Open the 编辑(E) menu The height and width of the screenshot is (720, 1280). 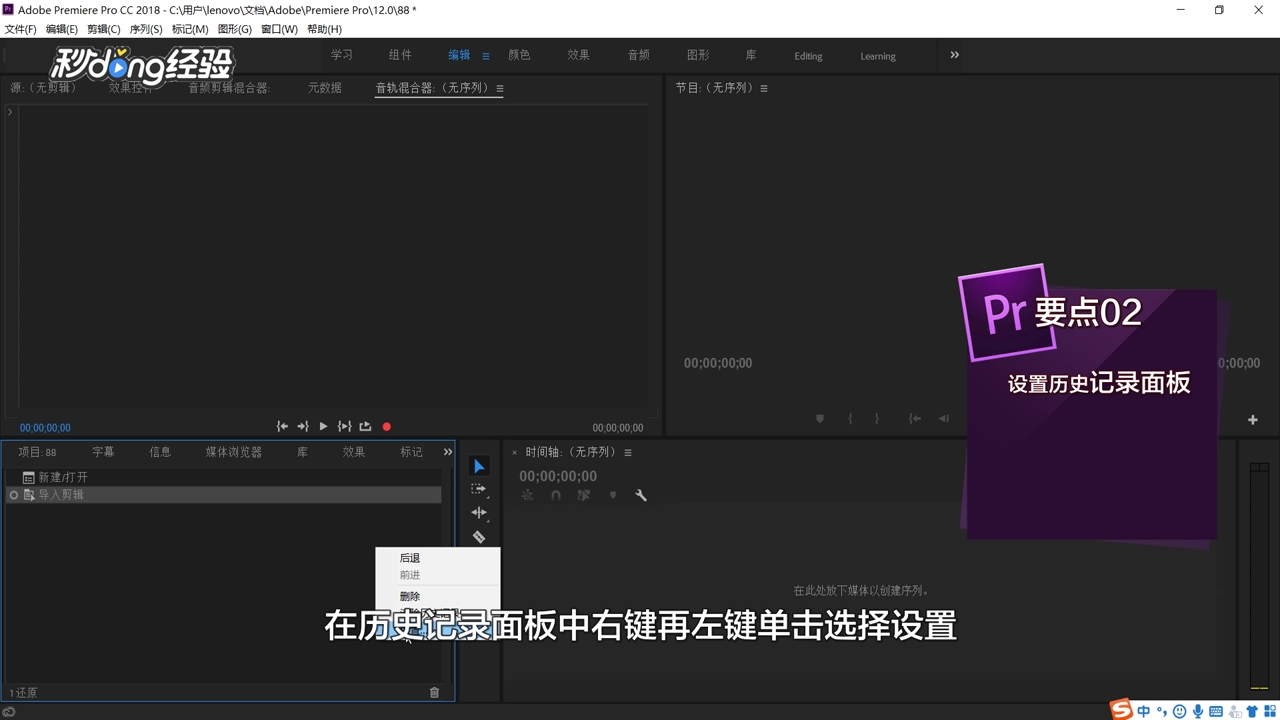[62, 29]
